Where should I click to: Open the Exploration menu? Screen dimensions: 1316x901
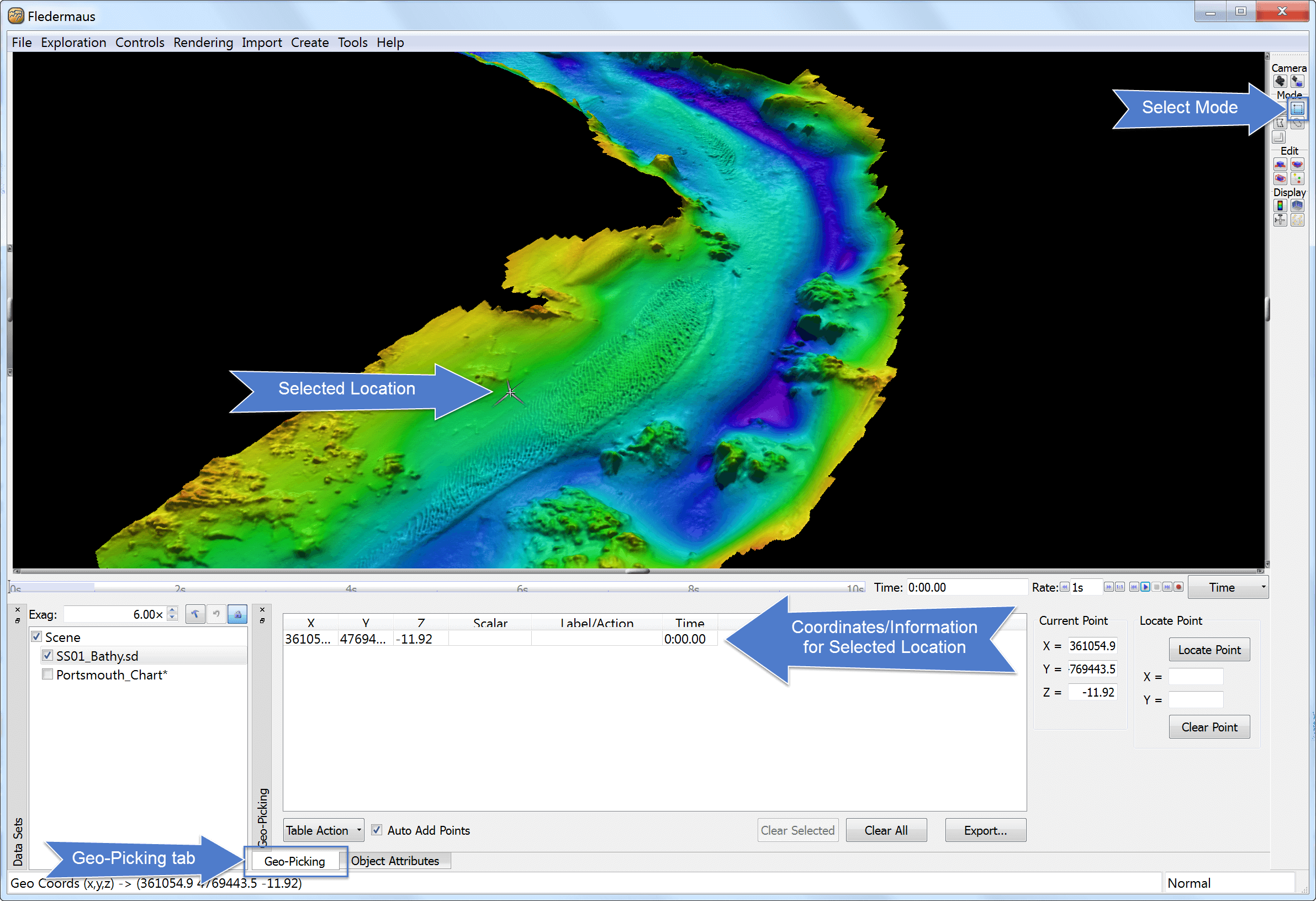(72, 41)
